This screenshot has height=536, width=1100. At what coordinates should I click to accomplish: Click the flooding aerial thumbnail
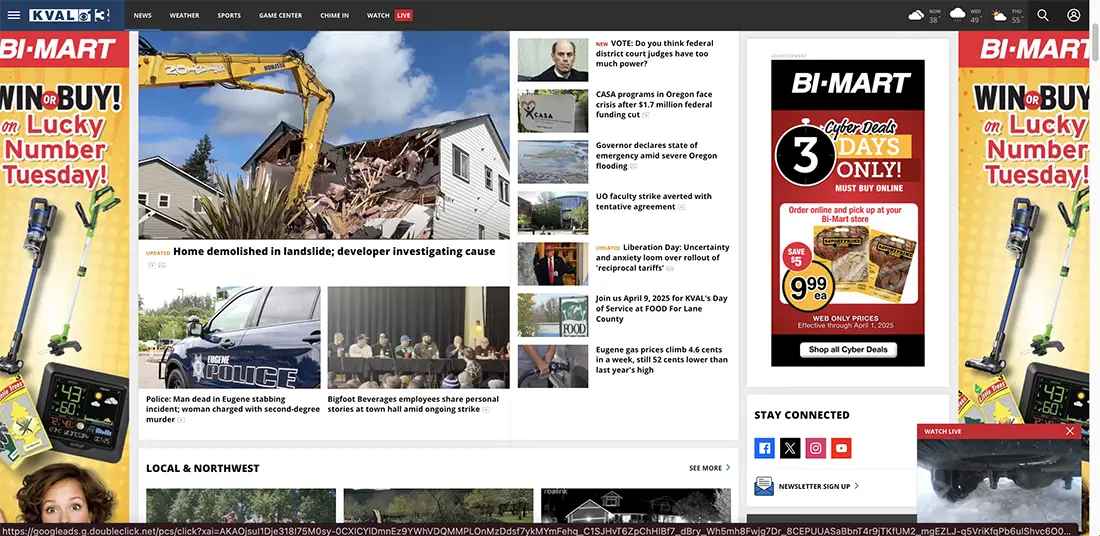tap(553, 162)
